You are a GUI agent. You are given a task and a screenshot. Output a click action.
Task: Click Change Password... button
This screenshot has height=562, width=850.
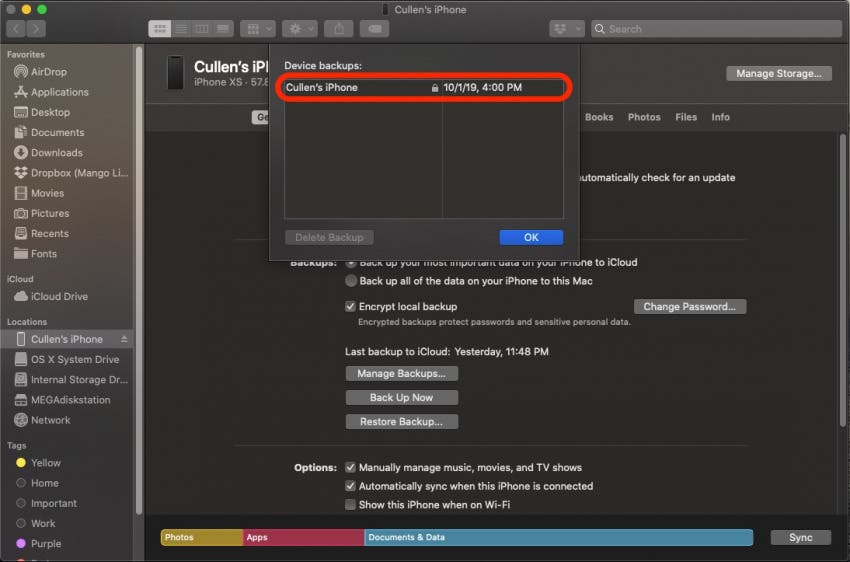(690, 307)
